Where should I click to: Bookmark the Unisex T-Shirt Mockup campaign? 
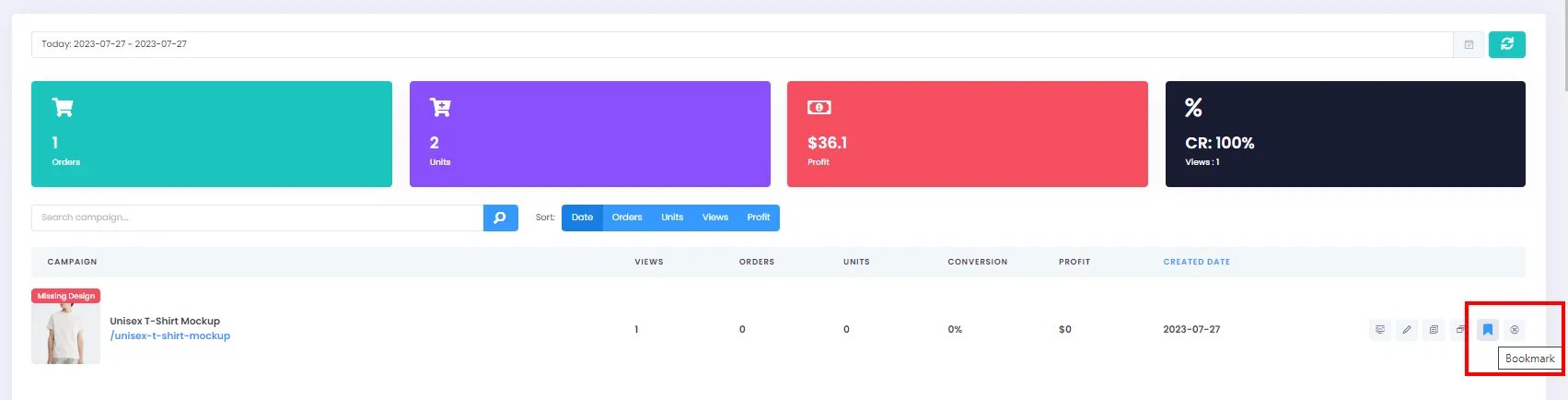tap(1488, 329)
